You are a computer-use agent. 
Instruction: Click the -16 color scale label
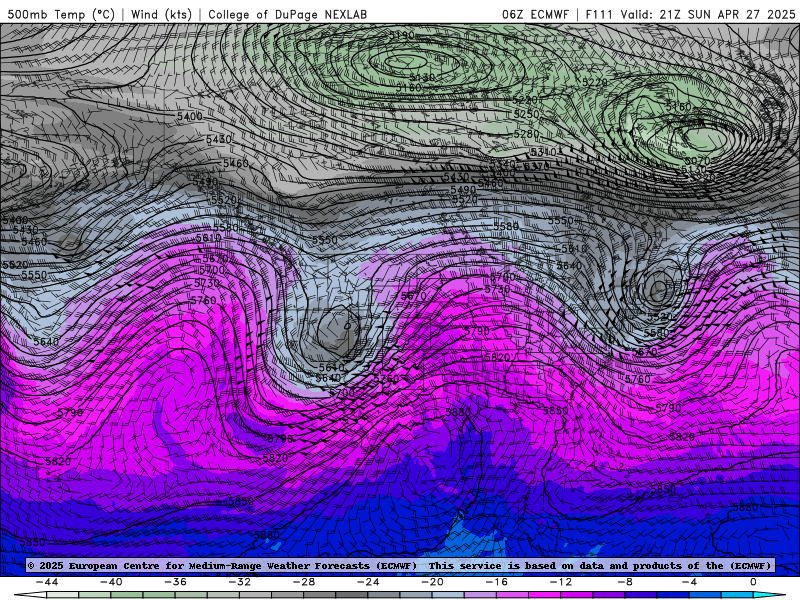(496, 582)
